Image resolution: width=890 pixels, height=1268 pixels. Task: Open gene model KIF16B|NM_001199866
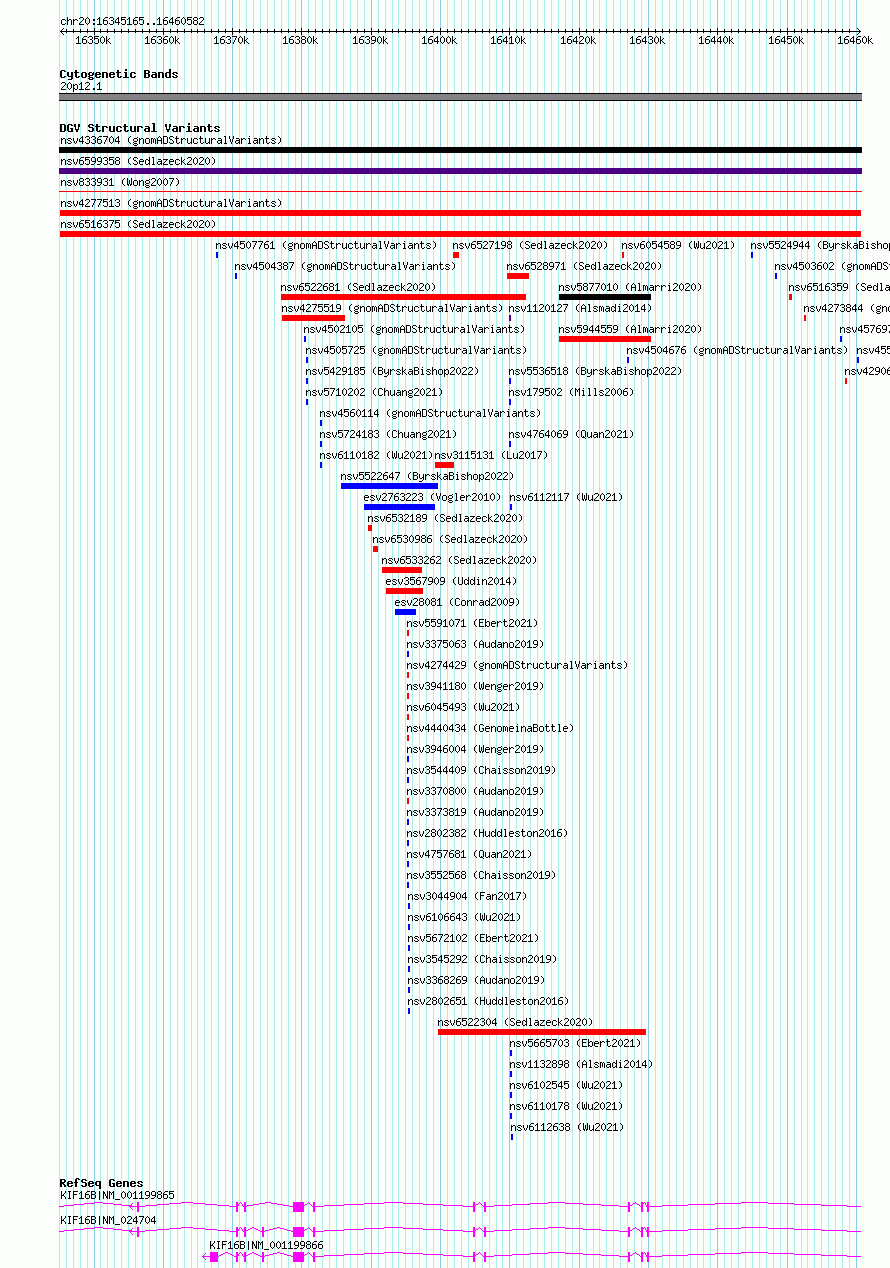533,1256
